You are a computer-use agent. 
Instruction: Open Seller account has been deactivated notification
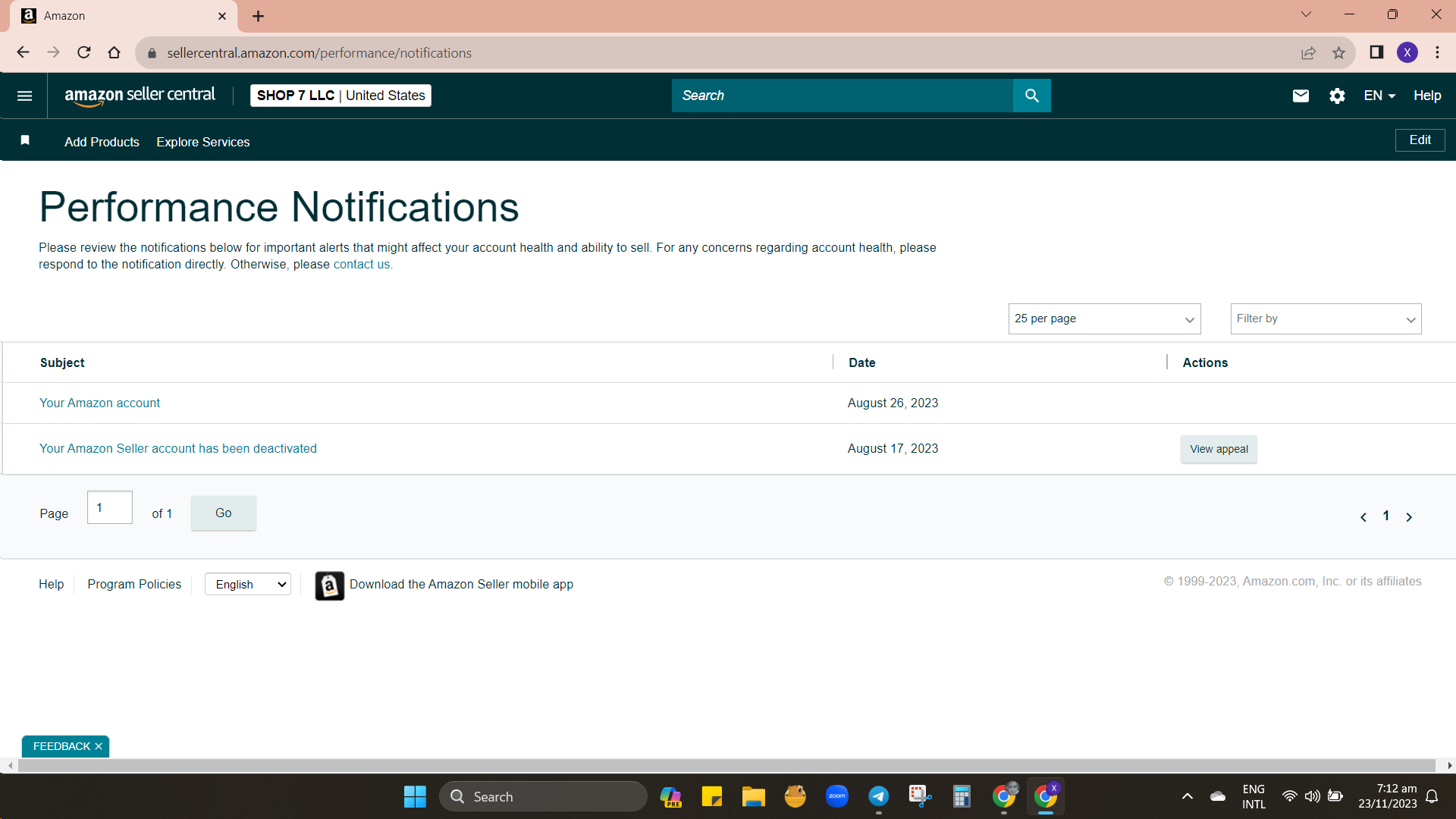coord(178,449)
